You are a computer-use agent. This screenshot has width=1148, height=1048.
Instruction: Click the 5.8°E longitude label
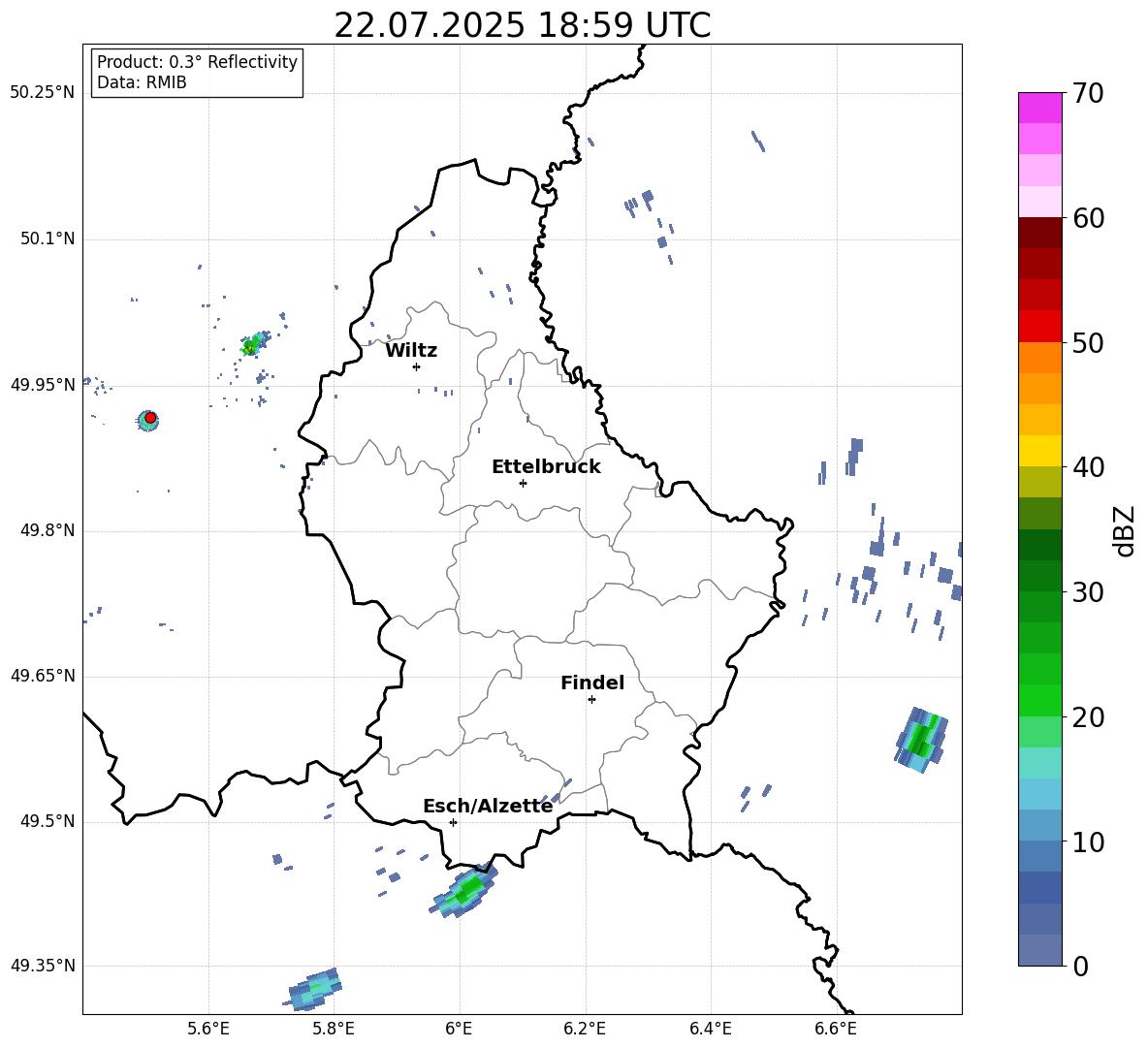[x=334, y=1029]
